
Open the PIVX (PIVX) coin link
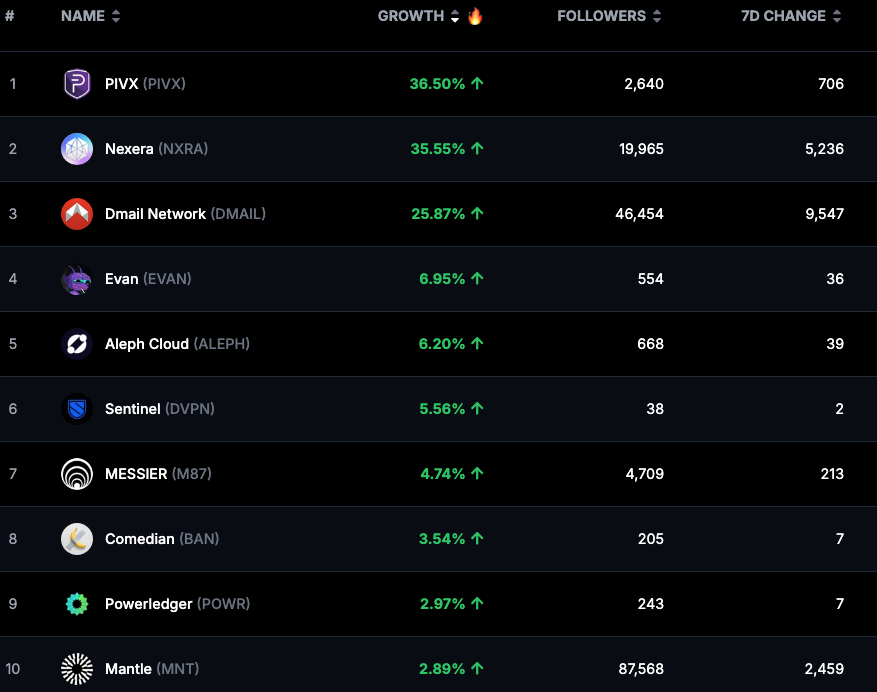[145, 84]
